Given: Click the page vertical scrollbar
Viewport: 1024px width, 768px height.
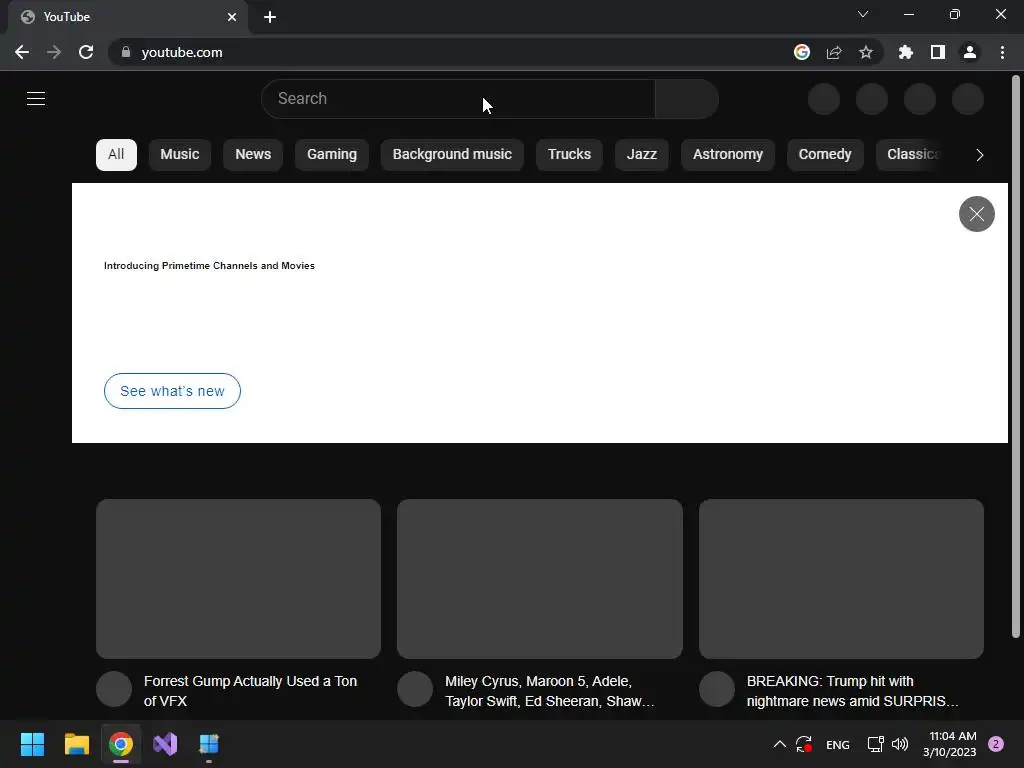Looking at the screenshot, I should (x=1016, y=357).
